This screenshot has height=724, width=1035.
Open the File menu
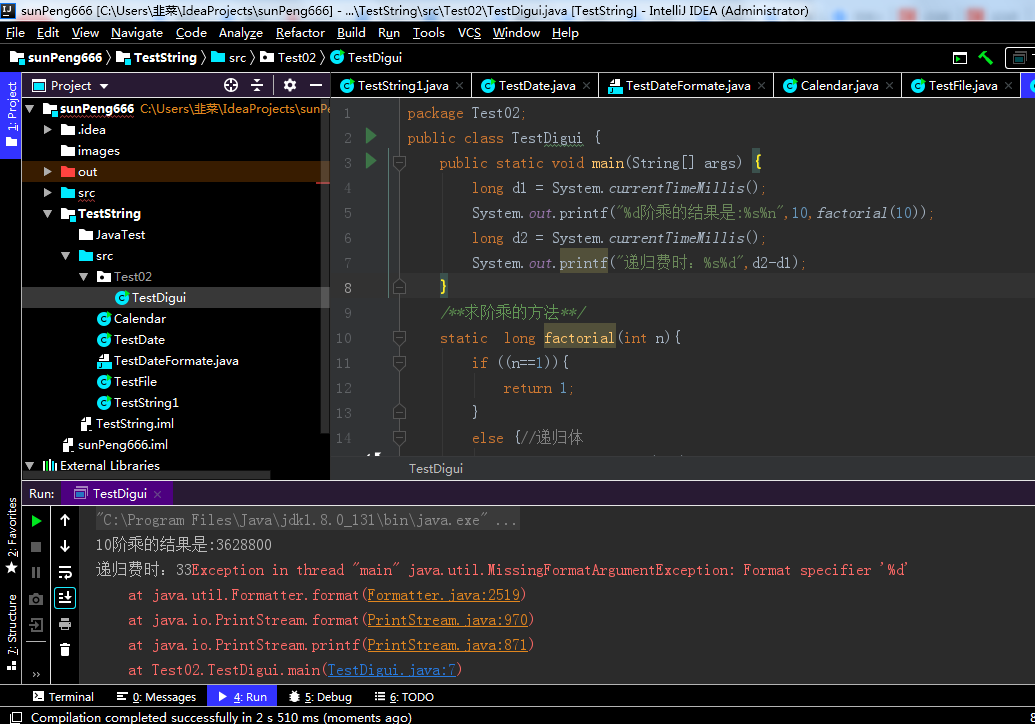(x=15, y=33)
